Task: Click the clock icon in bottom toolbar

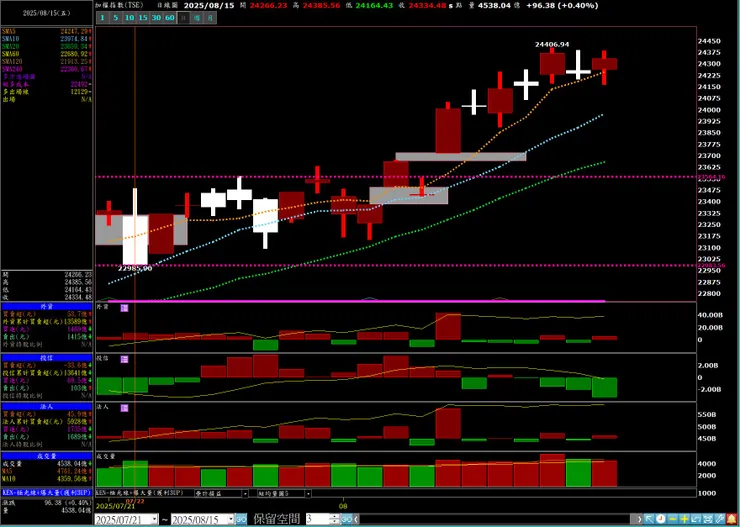Action: pos(661,519)
